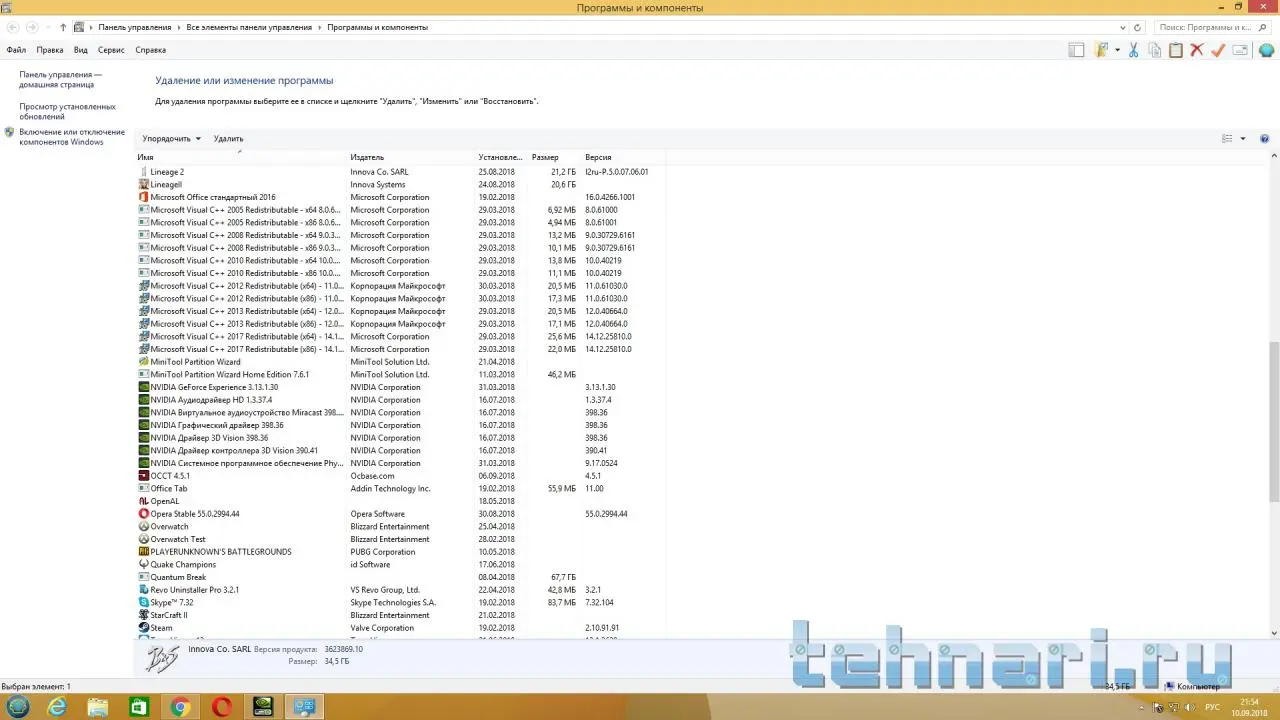Click the Action Center flag tray icon
1280x720 pixels.
(1158, 707)
